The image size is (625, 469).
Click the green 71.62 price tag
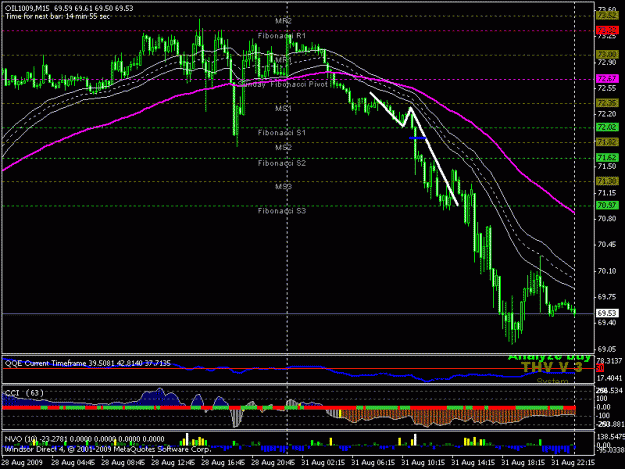pyautogui.click(x=607, y=158)
